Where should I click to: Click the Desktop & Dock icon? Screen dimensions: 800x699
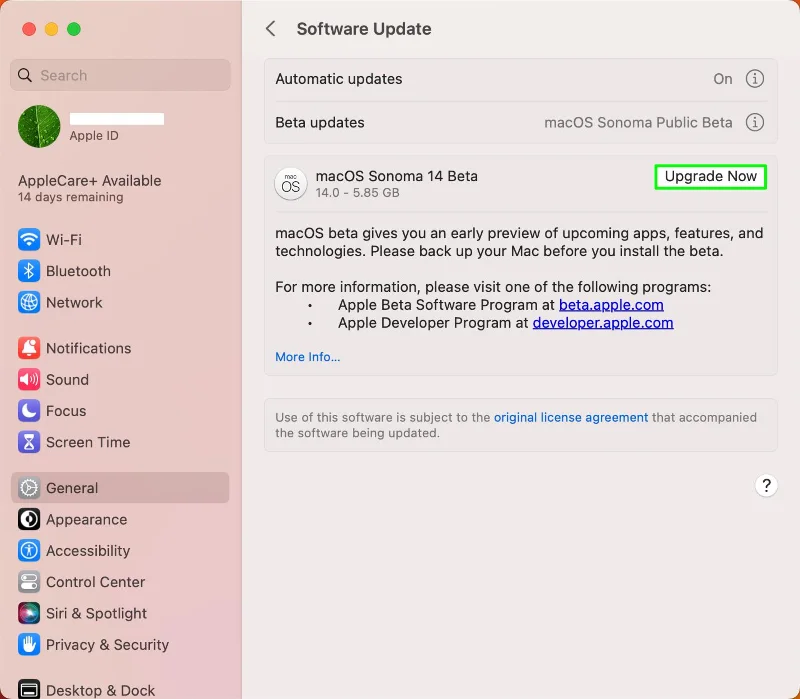coord(29,690)
